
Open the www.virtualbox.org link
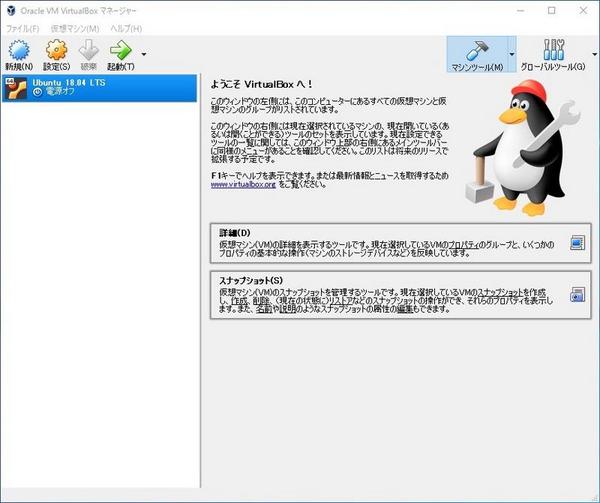243,184
